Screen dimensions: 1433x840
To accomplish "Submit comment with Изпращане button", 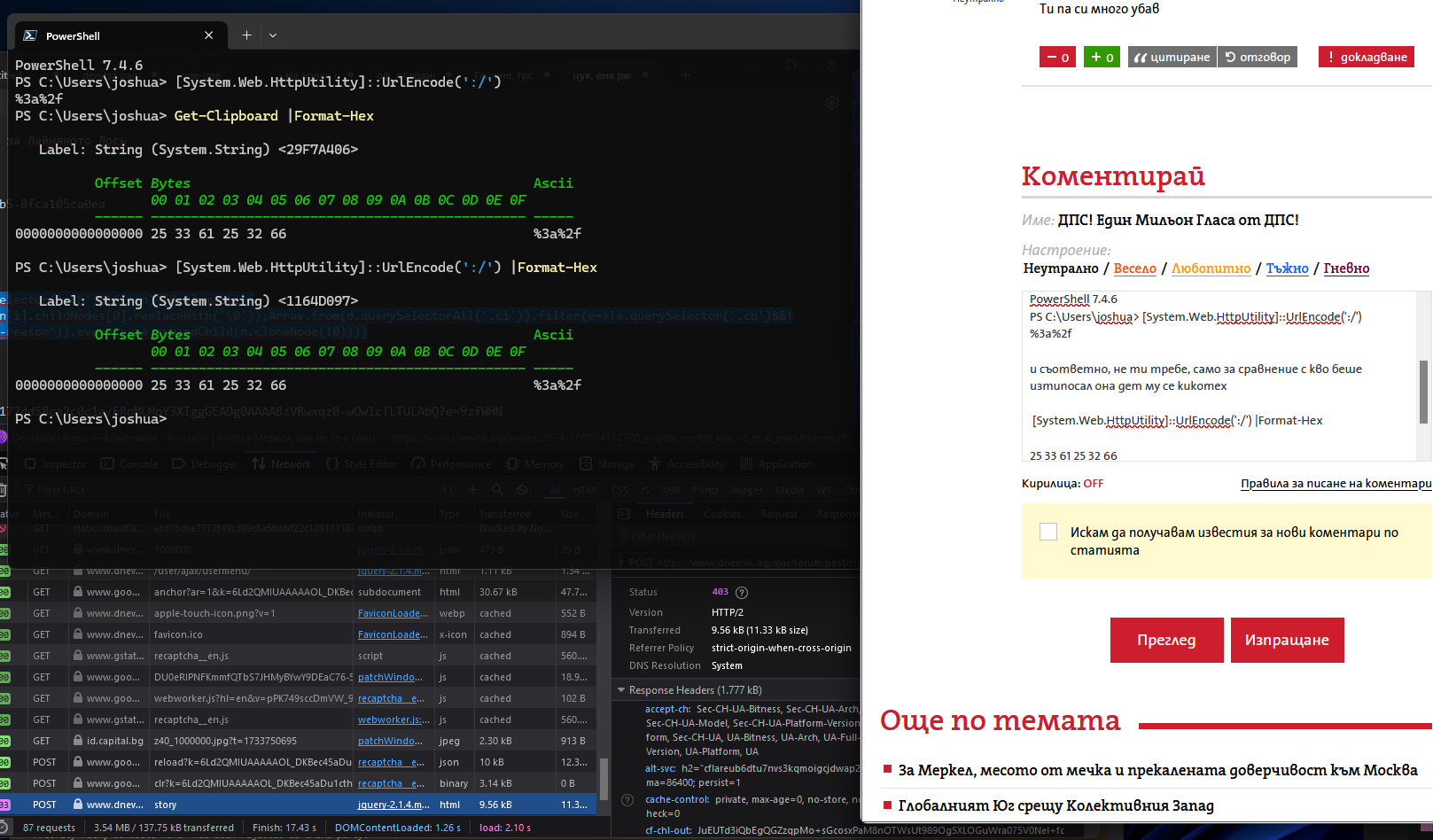I will click(1287, 640).
